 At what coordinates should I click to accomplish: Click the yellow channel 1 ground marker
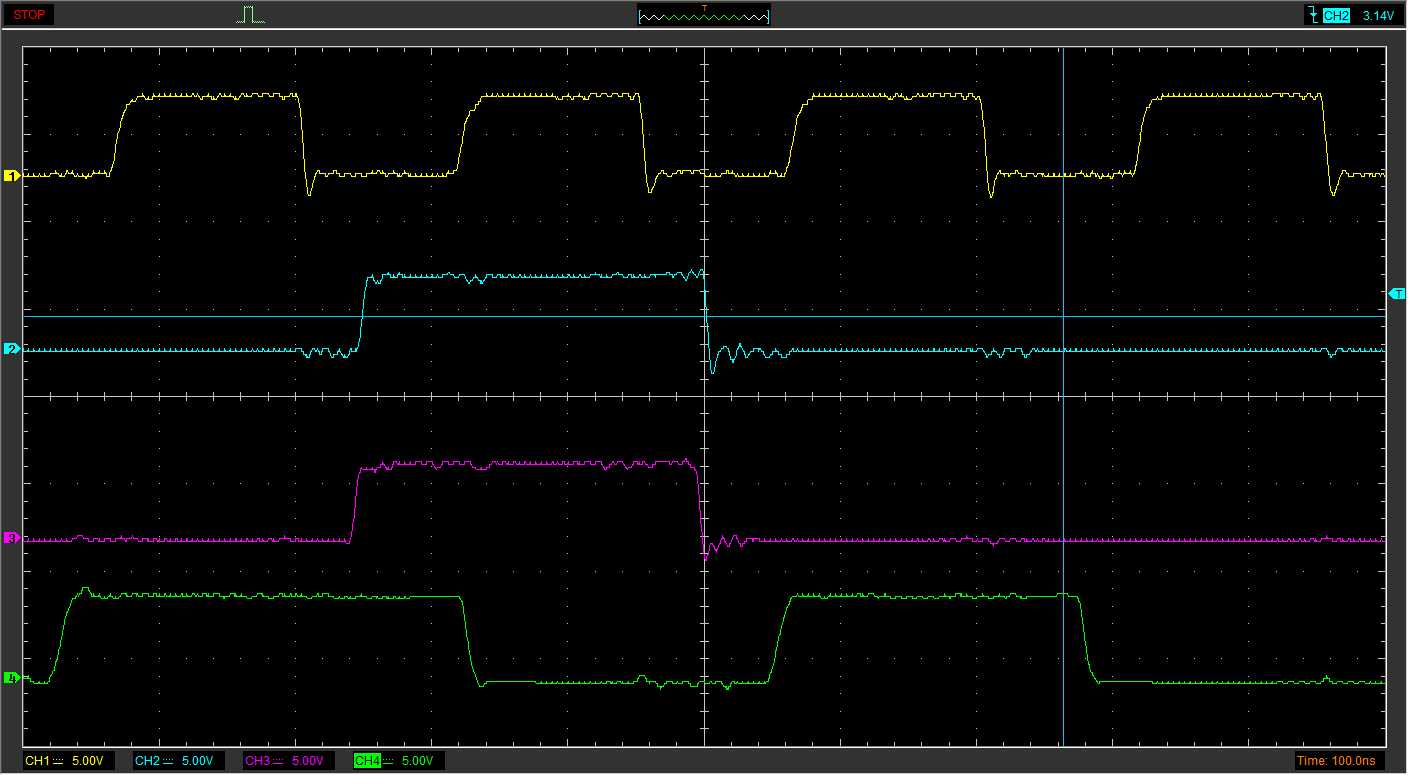12,176
